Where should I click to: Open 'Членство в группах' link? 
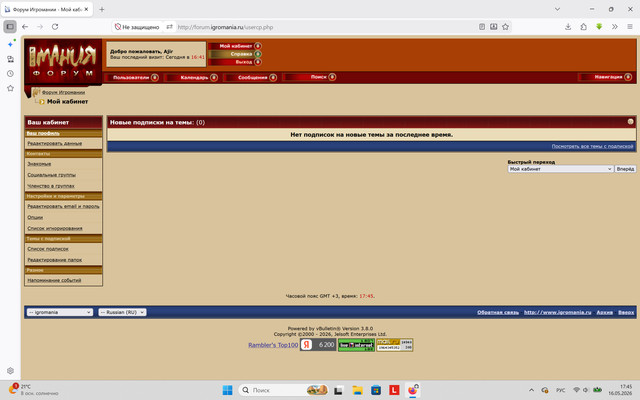coord(51,186)
